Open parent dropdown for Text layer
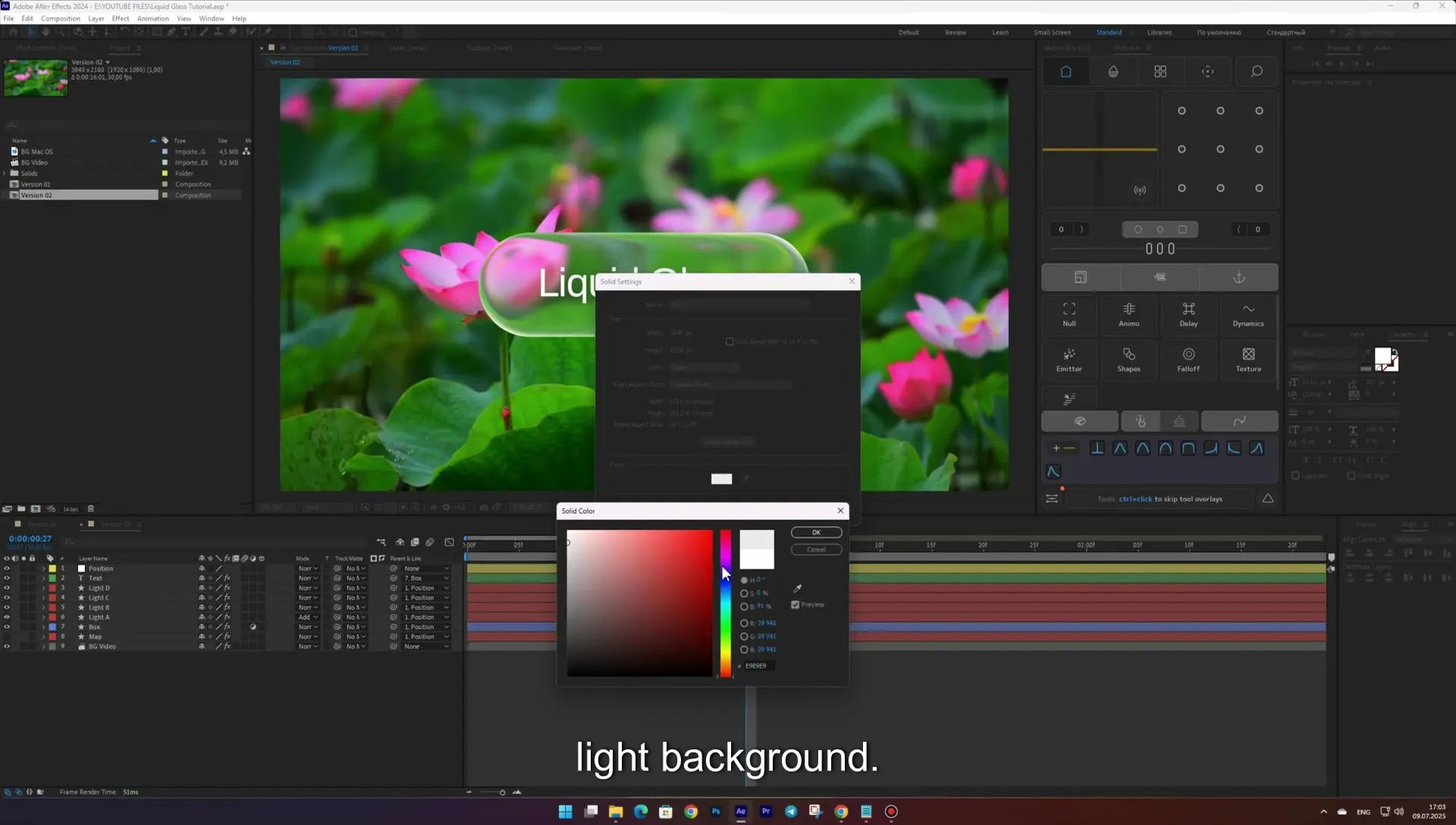The image size is (1456, 825). [x=426, y=578]
